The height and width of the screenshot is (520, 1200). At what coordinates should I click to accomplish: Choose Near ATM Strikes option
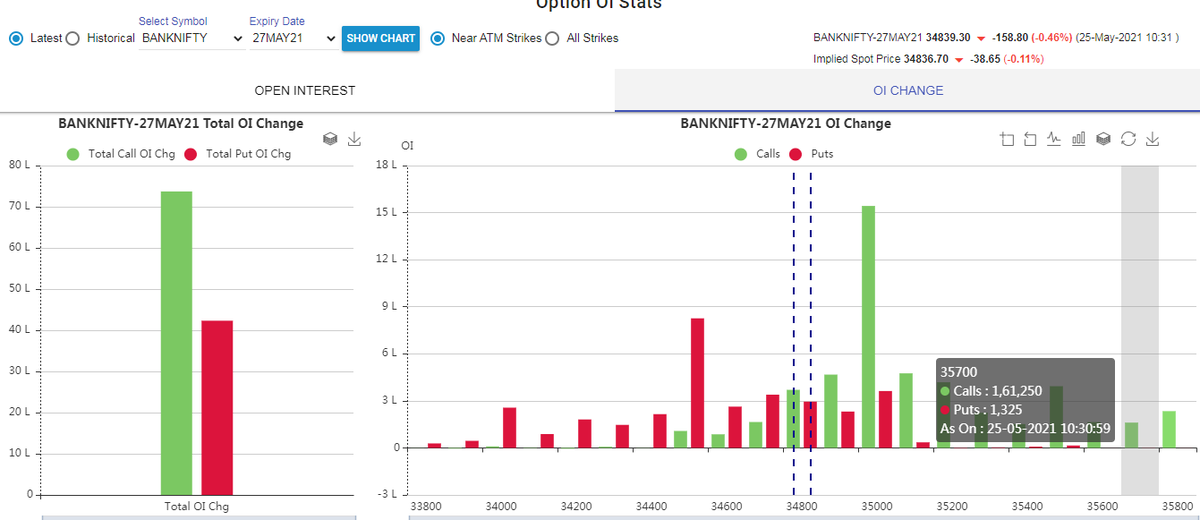[438, 38]
